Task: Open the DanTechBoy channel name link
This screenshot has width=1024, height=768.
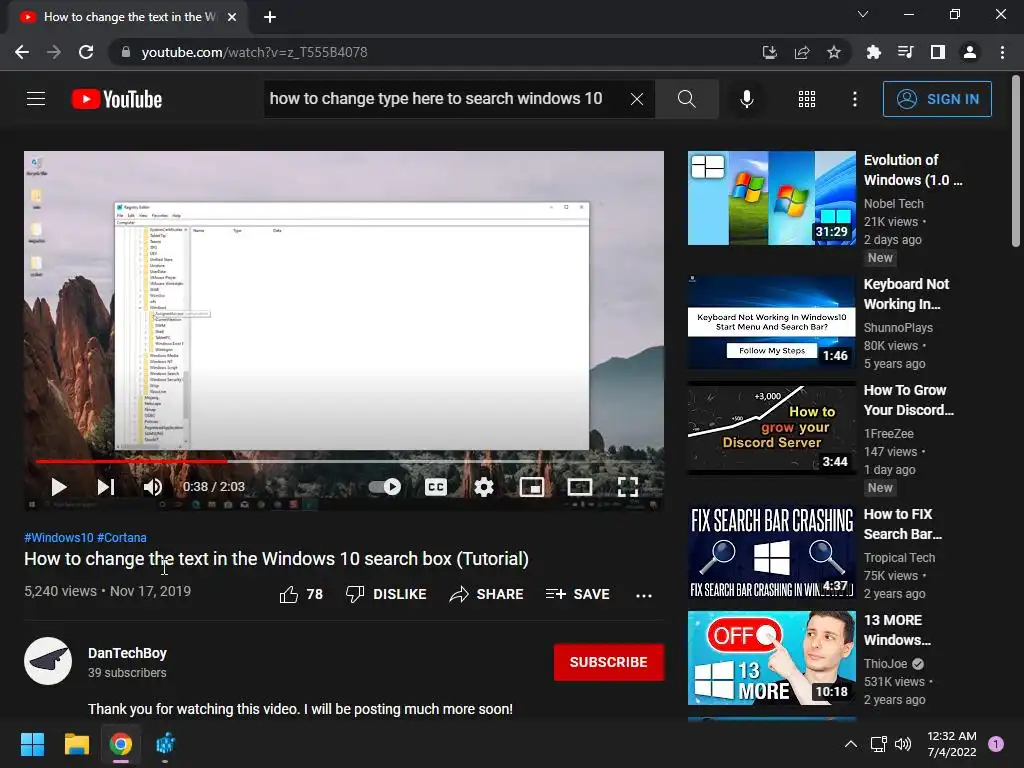Action: click(127, 653)
